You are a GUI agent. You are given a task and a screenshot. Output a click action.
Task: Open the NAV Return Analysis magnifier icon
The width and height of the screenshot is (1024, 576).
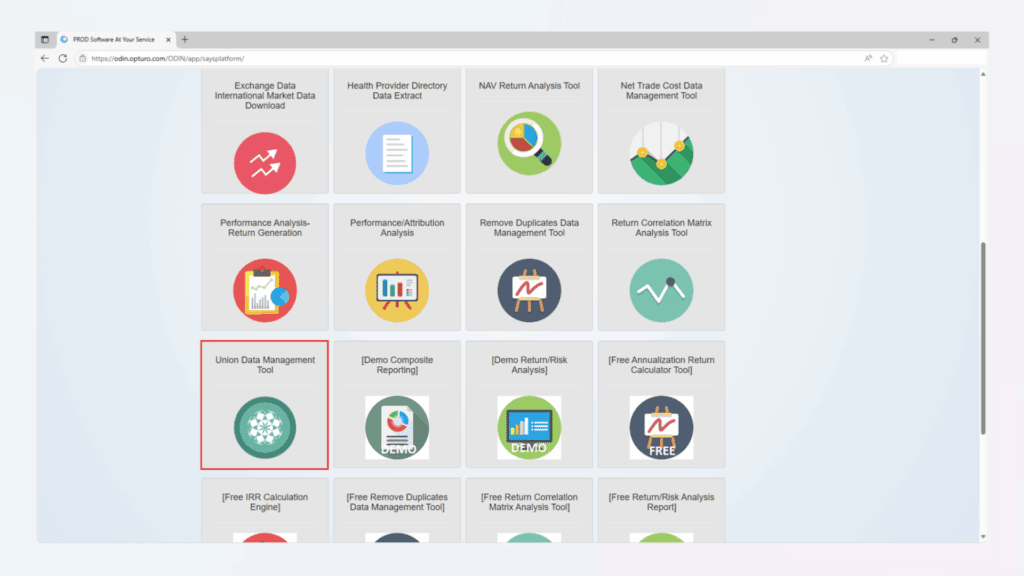coord(529,143)
